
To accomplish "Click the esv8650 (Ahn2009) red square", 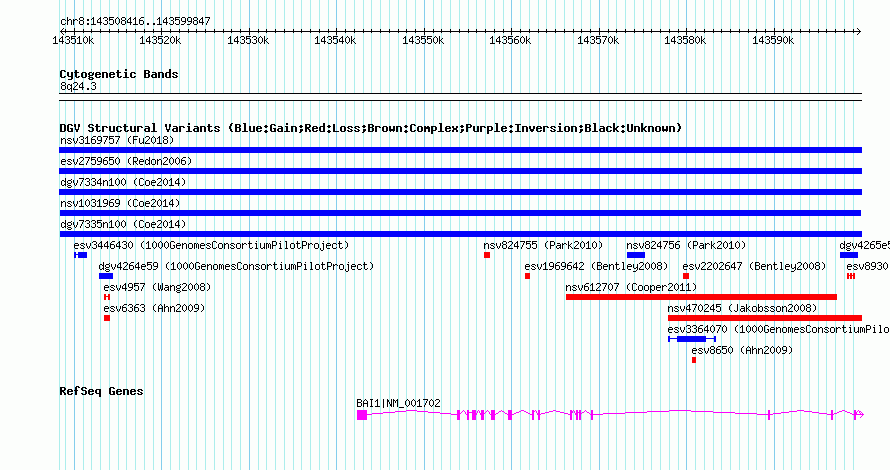I will click(694, 360).
